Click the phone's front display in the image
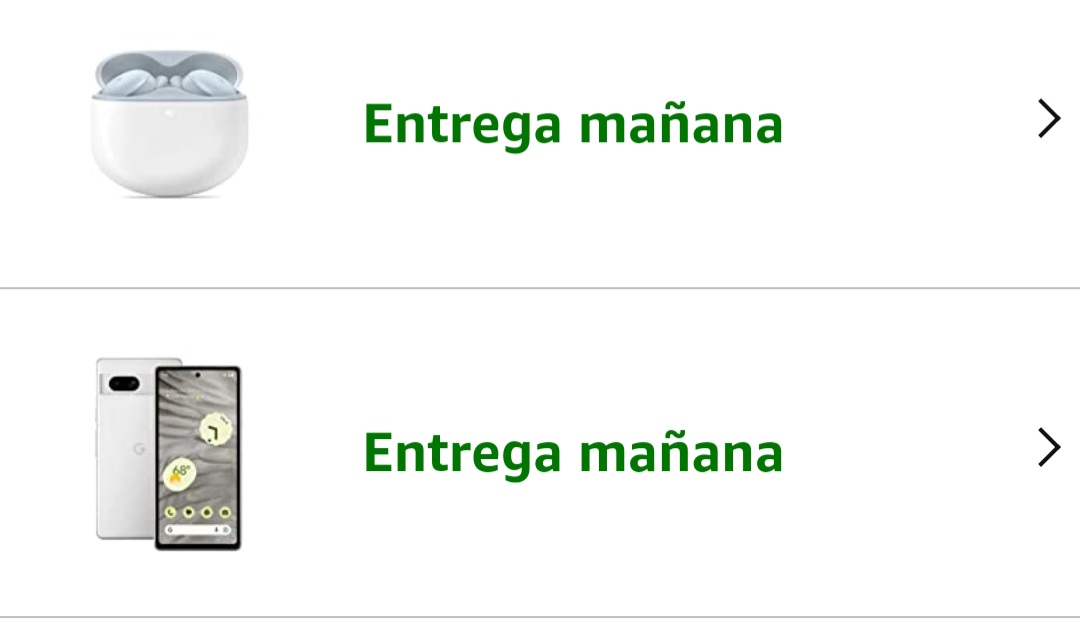Screen dimensions: 1080x636 [198, 458]
